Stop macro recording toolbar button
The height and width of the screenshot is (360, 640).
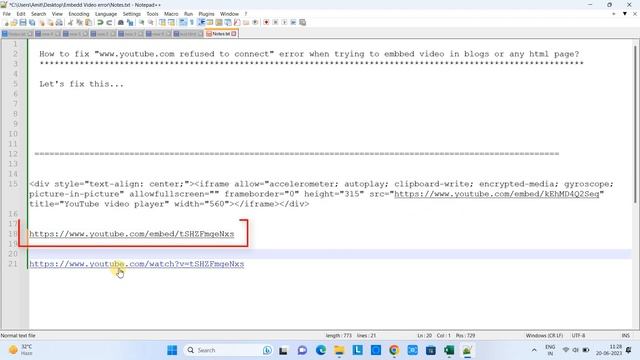275,22
